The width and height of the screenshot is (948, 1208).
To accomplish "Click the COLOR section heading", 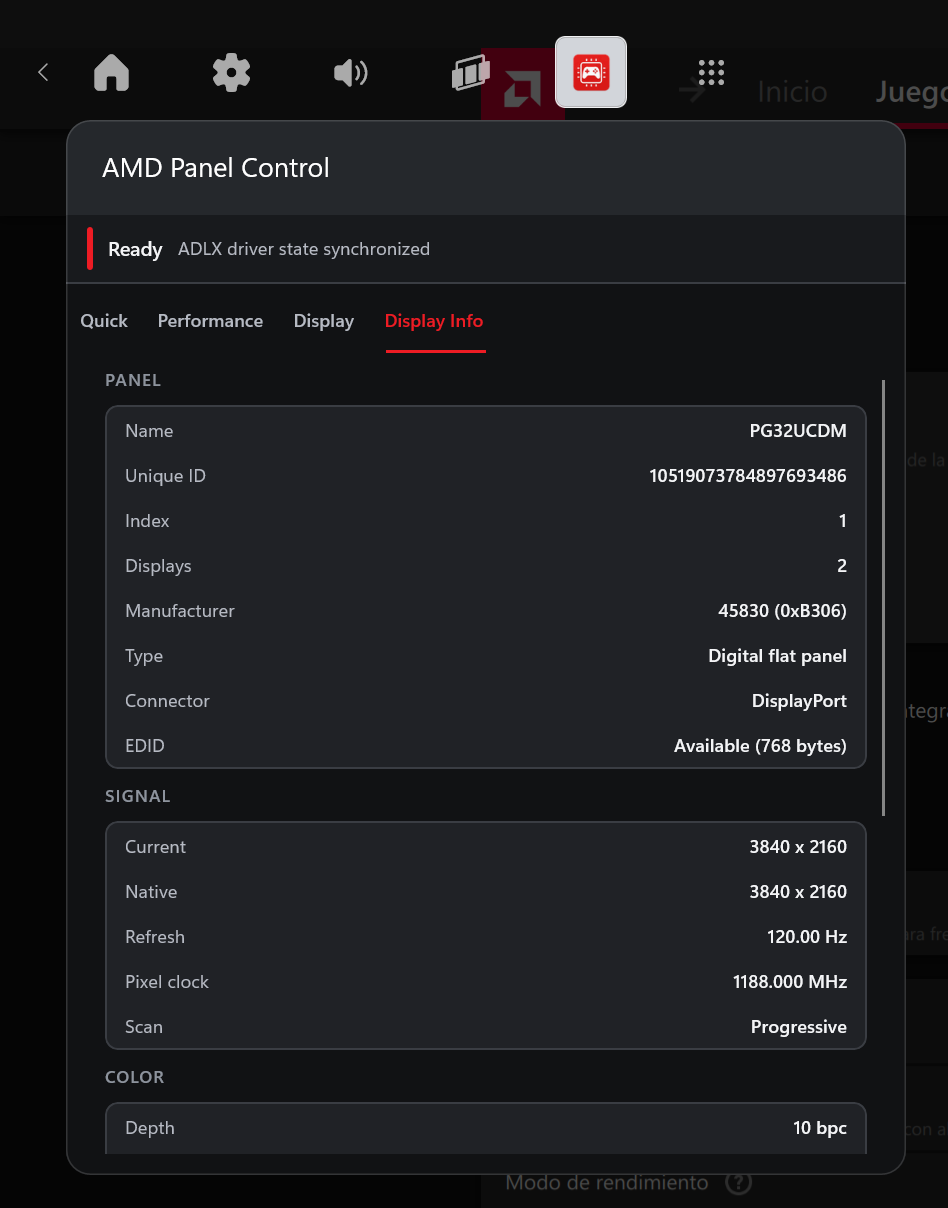I will click(x=134, y=1077).
